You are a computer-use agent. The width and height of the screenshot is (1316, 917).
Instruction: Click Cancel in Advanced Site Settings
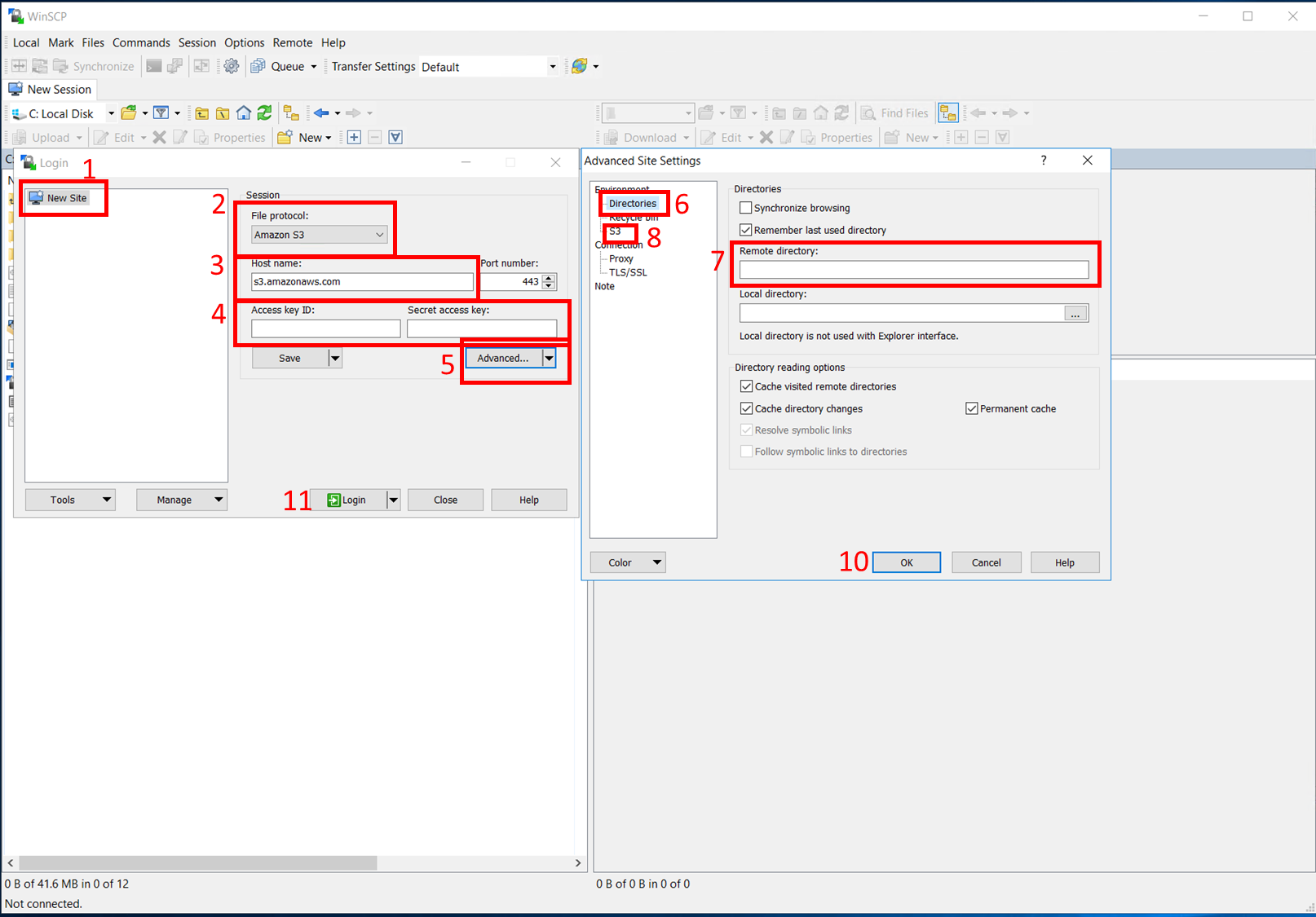pos(986,562)
